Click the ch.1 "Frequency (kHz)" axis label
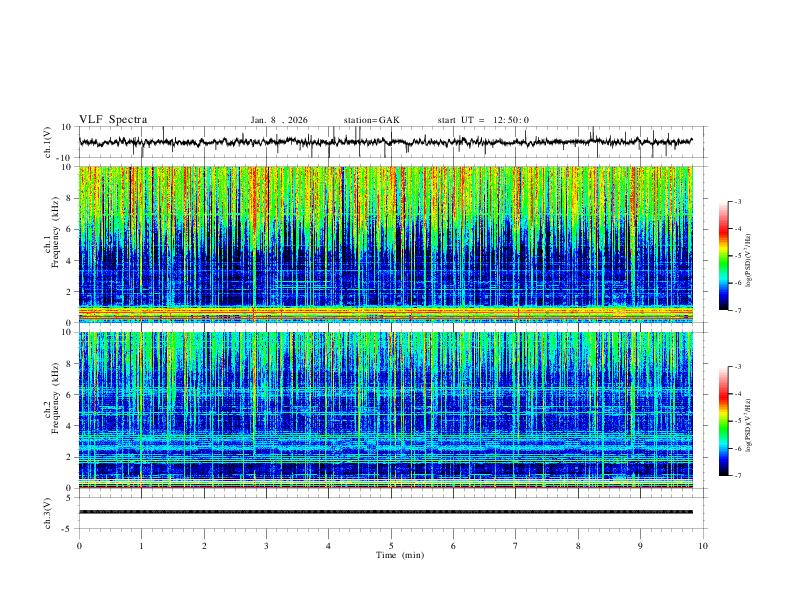Image resolution: width=792 pixels, height=612 pixels. (x=56, y=232)
